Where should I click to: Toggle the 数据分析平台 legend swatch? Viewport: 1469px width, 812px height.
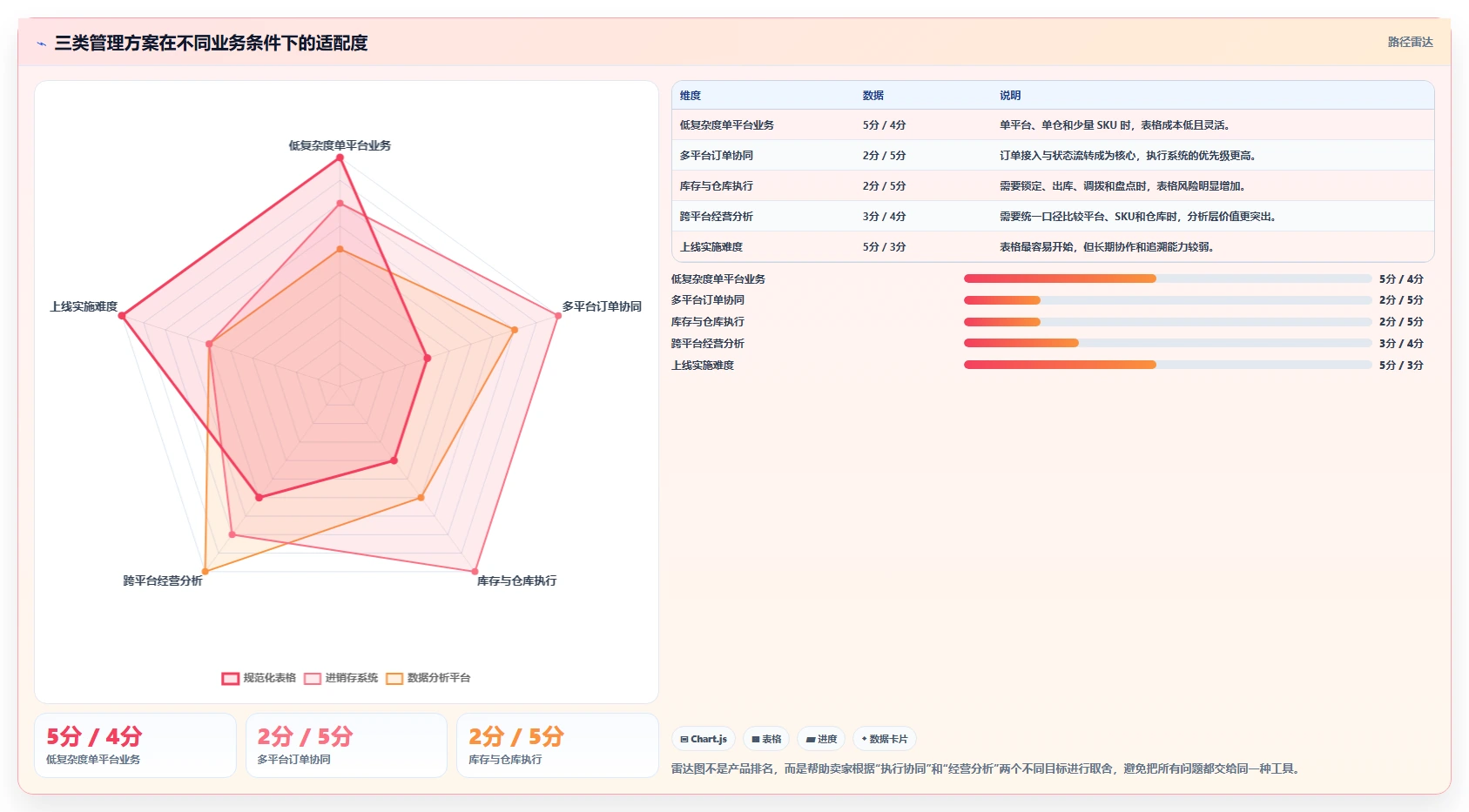click(x=394, y=679)
